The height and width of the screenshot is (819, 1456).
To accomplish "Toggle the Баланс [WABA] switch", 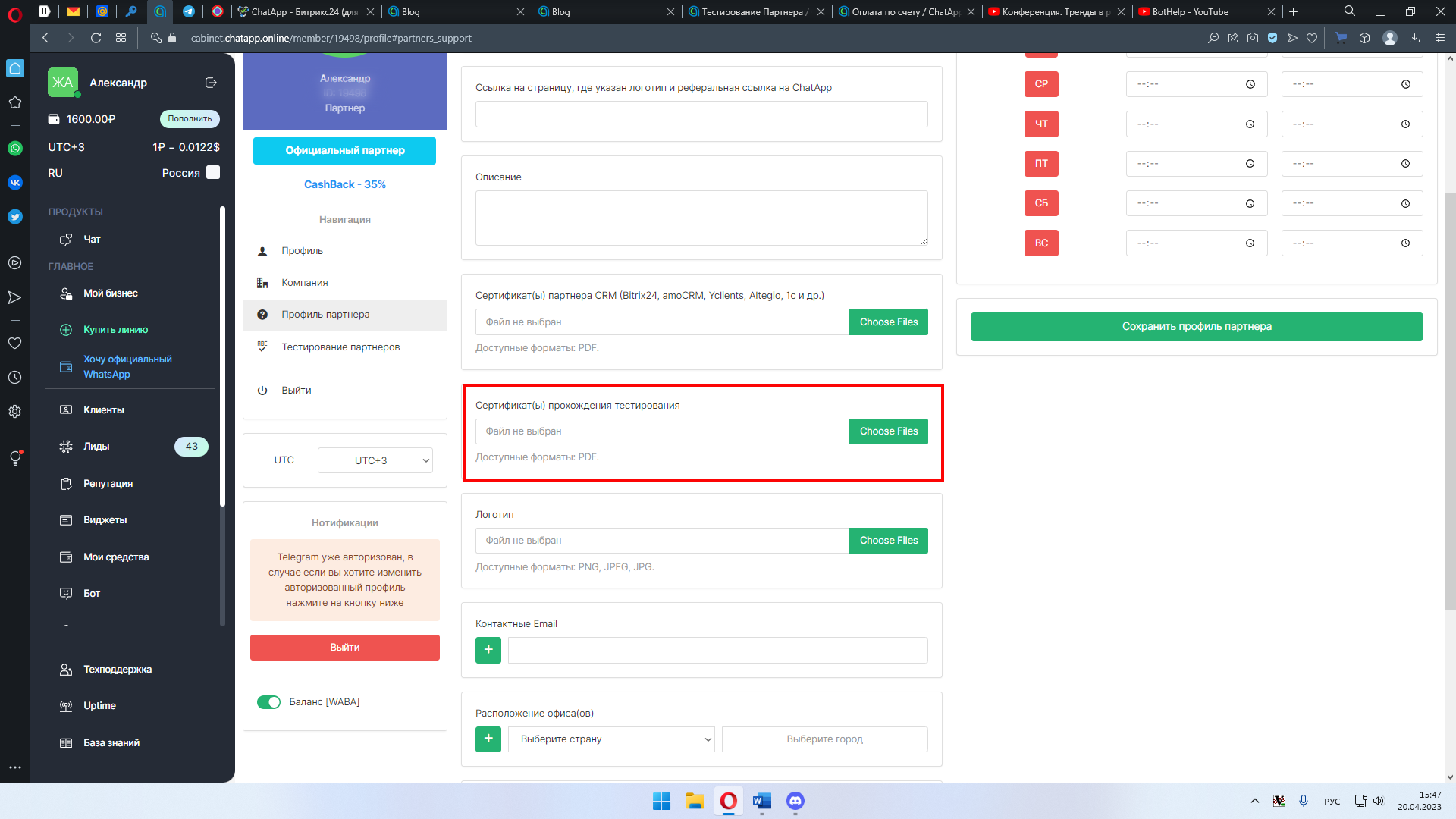I will click(x=268, y=702).
